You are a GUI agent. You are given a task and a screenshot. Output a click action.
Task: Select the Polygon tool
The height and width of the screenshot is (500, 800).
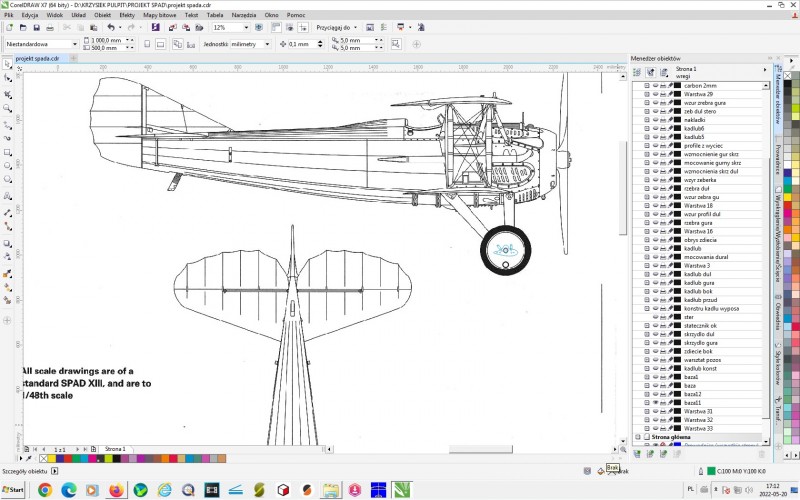[x=7, y=180]
